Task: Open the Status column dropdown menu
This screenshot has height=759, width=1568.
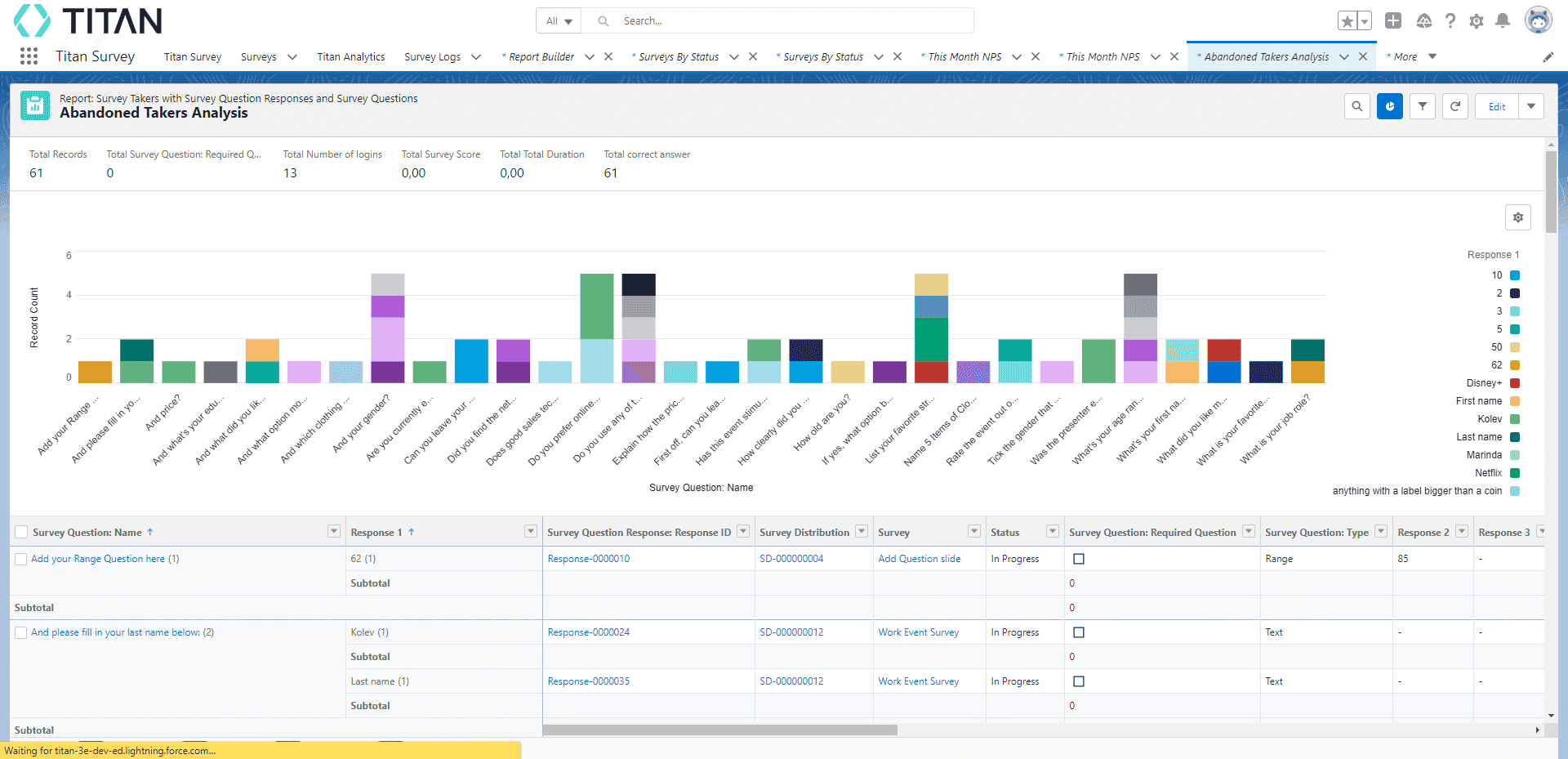Action: [x=1052, y=532]
